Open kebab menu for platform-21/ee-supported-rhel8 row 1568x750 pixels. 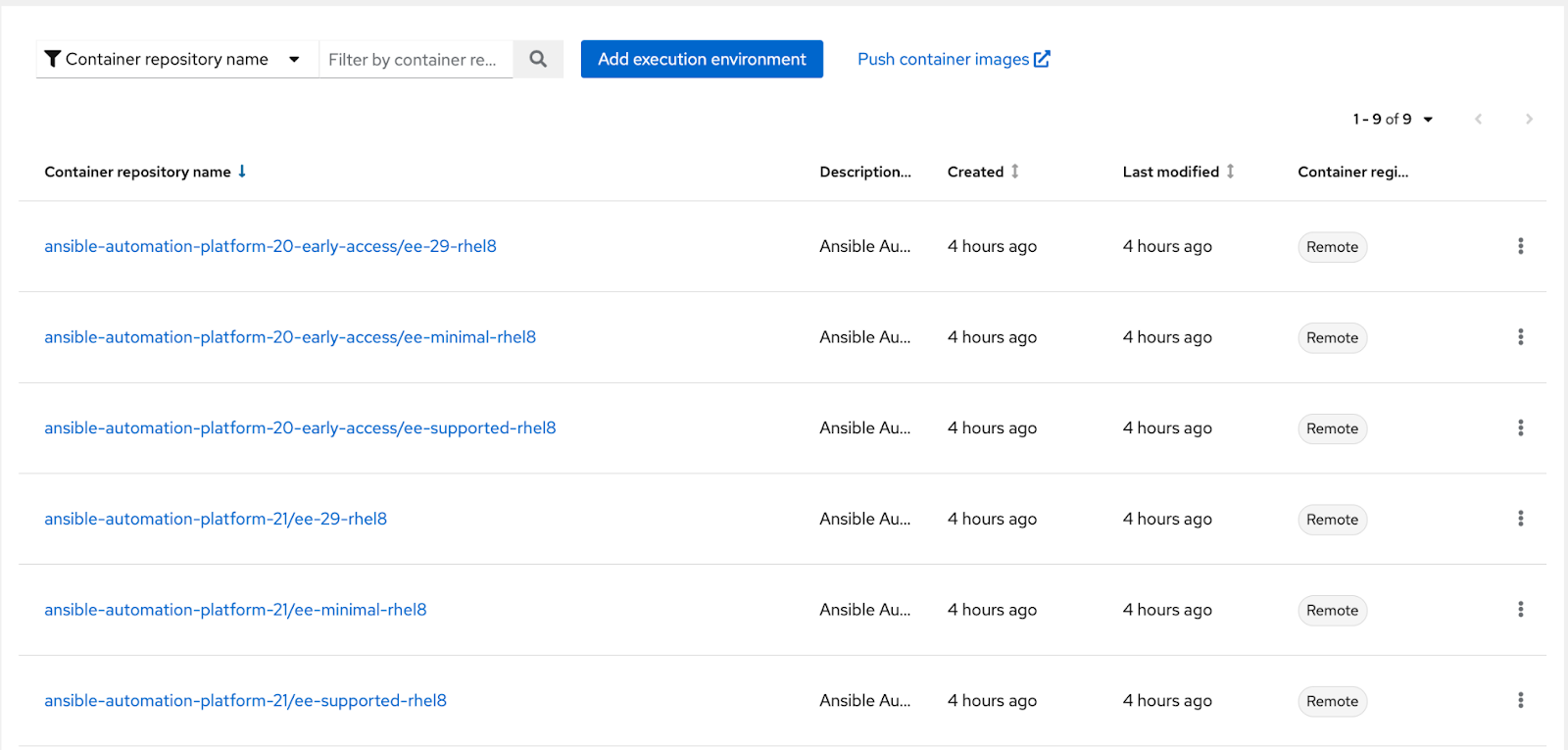tap(1520, 700)
